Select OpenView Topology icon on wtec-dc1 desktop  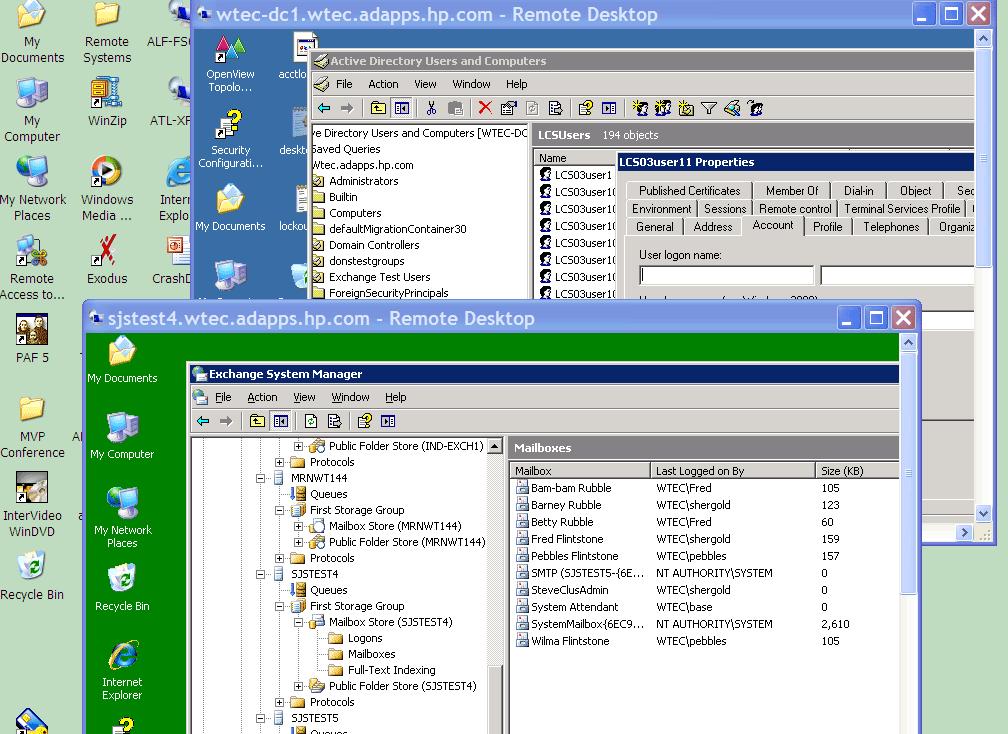230,64
